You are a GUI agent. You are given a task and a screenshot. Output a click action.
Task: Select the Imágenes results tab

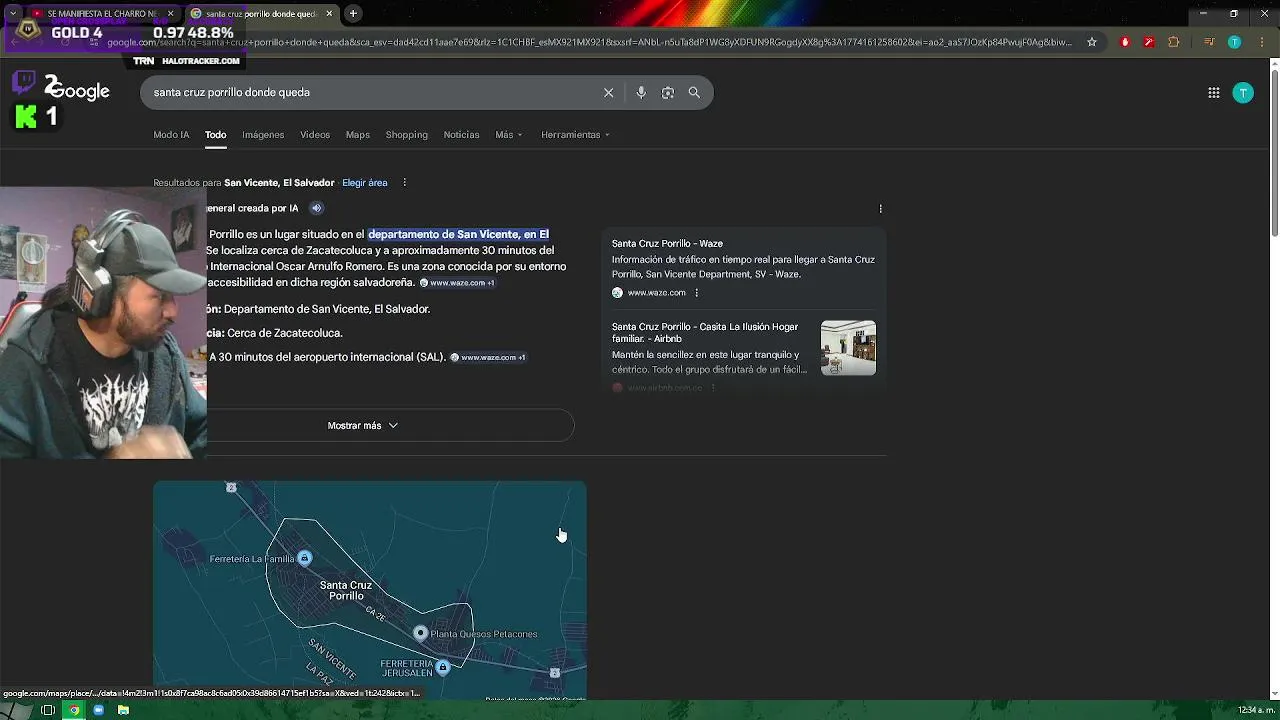[x=263, y=135]
